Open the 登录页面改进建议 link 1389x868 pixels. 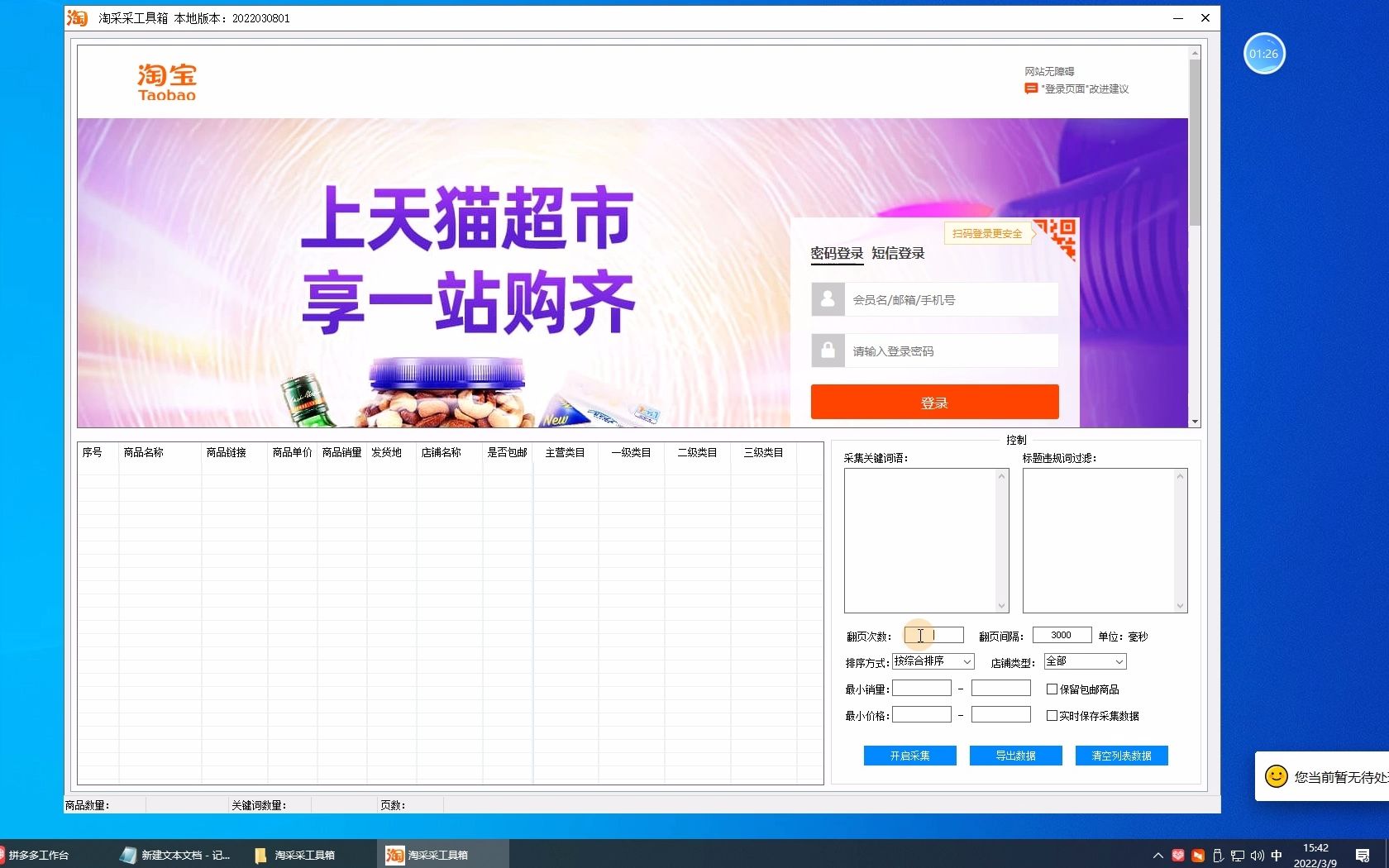1085,88
